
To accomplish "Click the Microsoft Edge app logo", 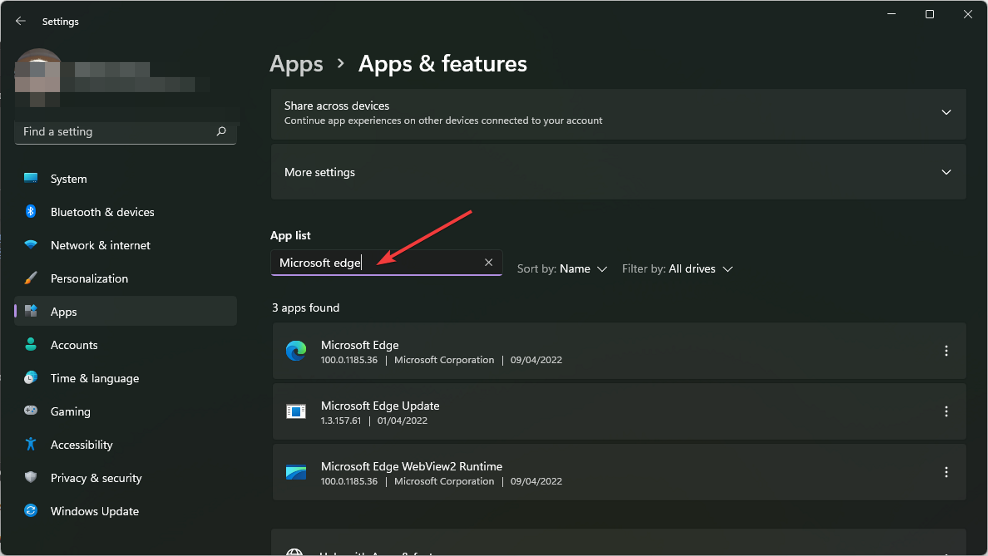I will 296,351.
